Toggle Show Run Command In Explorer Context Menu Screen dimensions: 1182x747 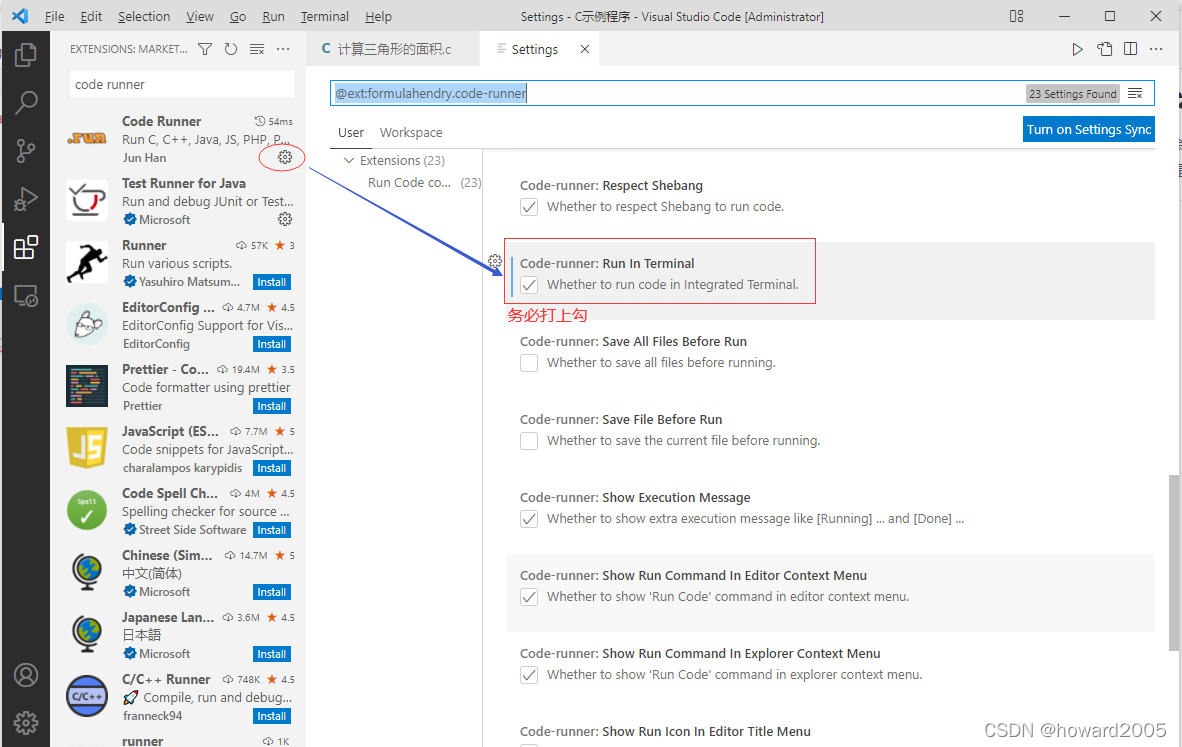click(529, 675)
